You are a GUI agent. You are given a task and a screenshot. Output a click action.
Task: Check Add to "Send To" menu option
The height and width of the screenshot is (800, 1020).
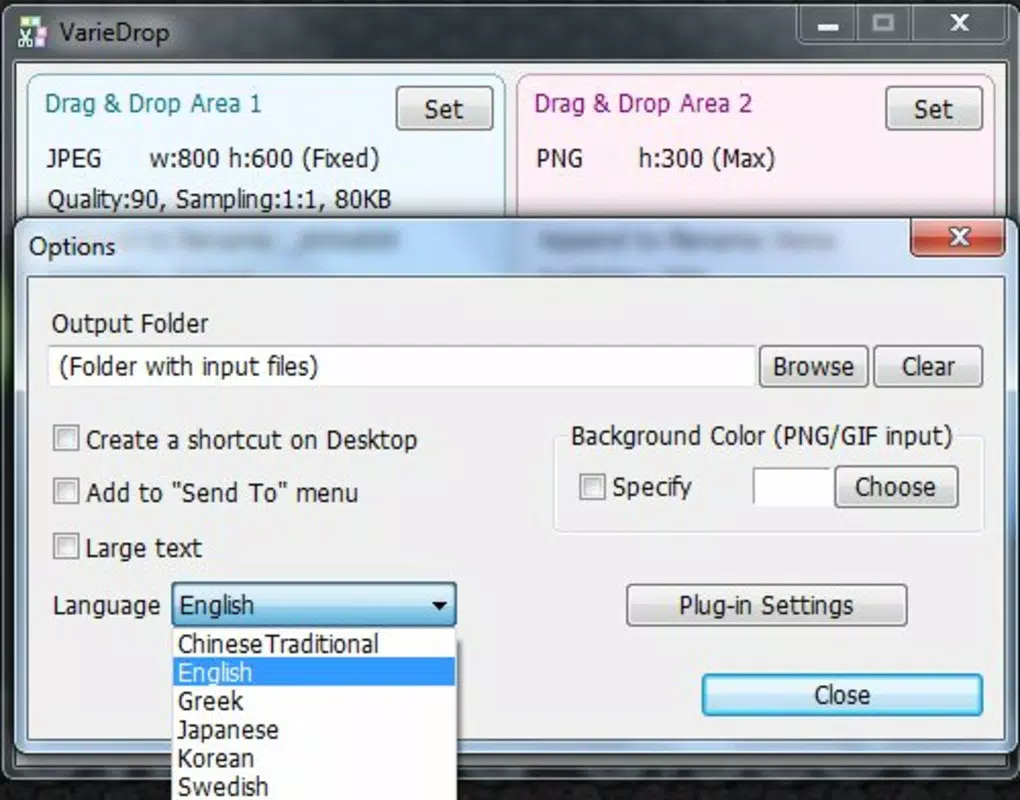66,492
